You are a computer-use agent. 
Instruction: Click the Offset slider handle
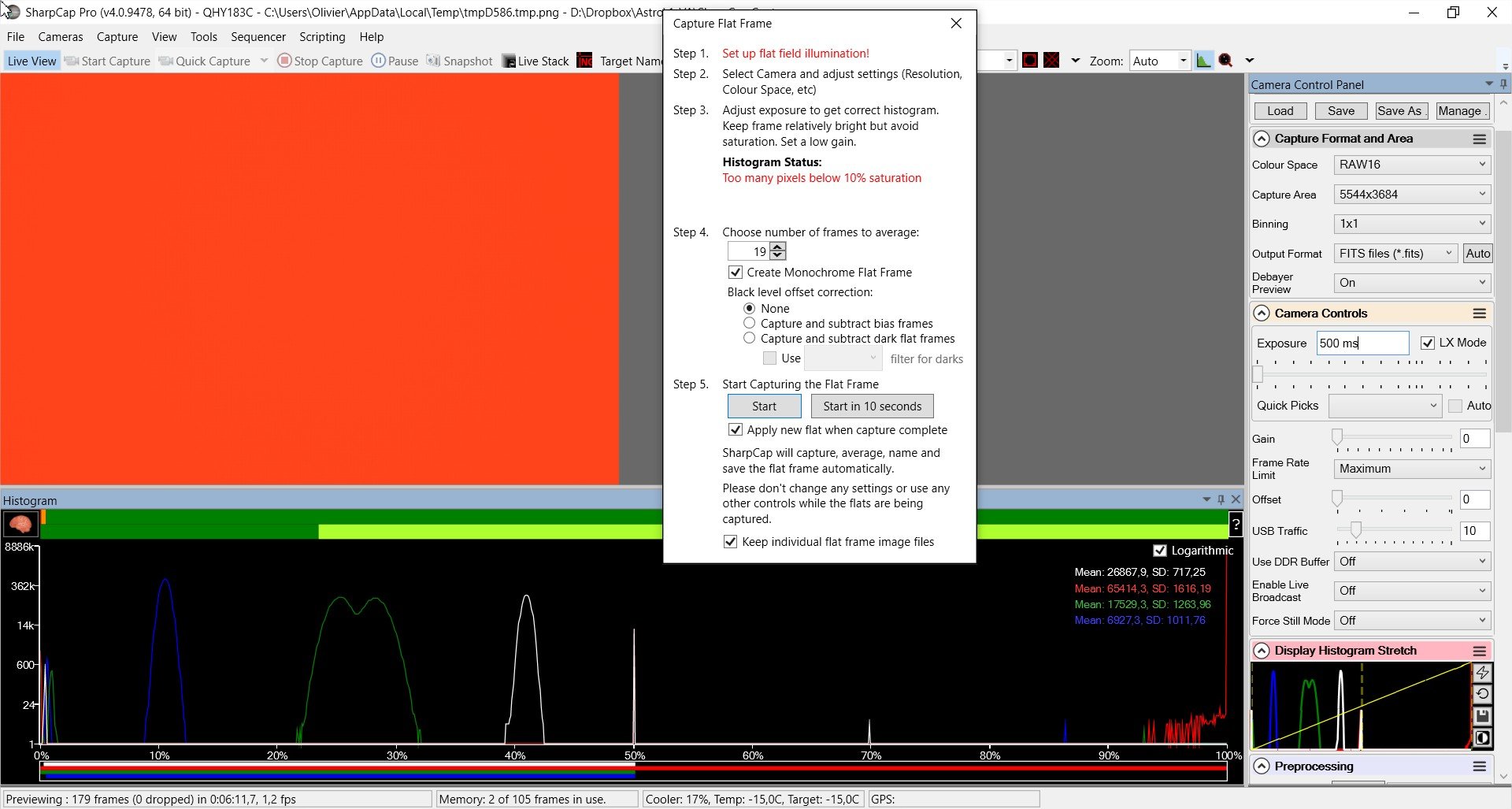click(1337, 498)
